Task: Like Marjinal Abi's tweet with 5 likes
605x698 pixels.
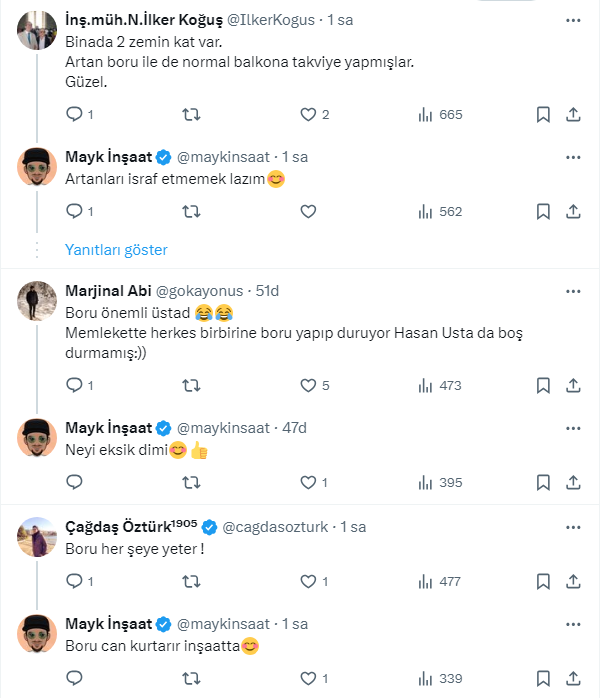Action: [309, 385]
